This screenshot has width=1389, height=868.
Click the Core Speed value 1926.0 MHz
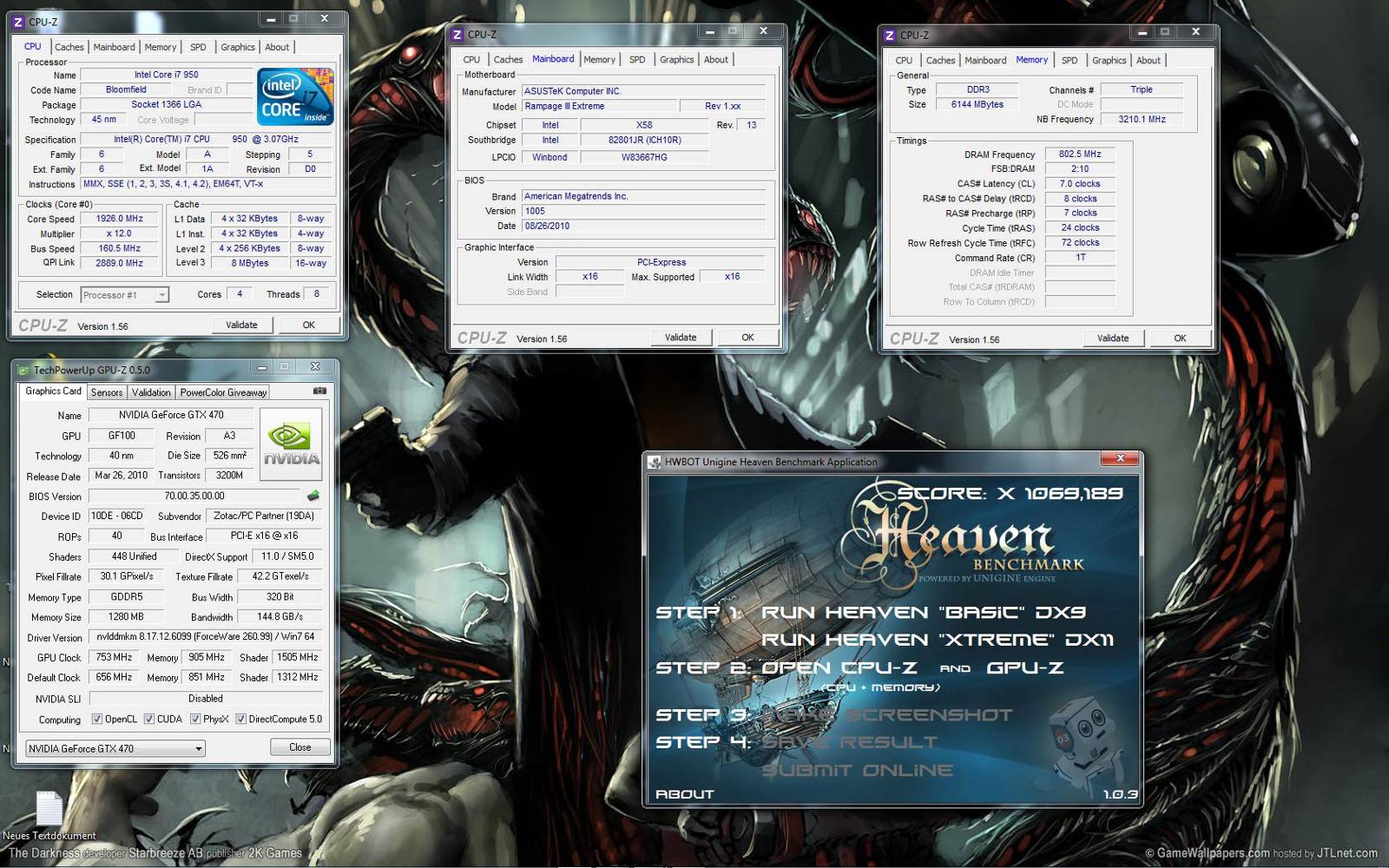[120, 219]
